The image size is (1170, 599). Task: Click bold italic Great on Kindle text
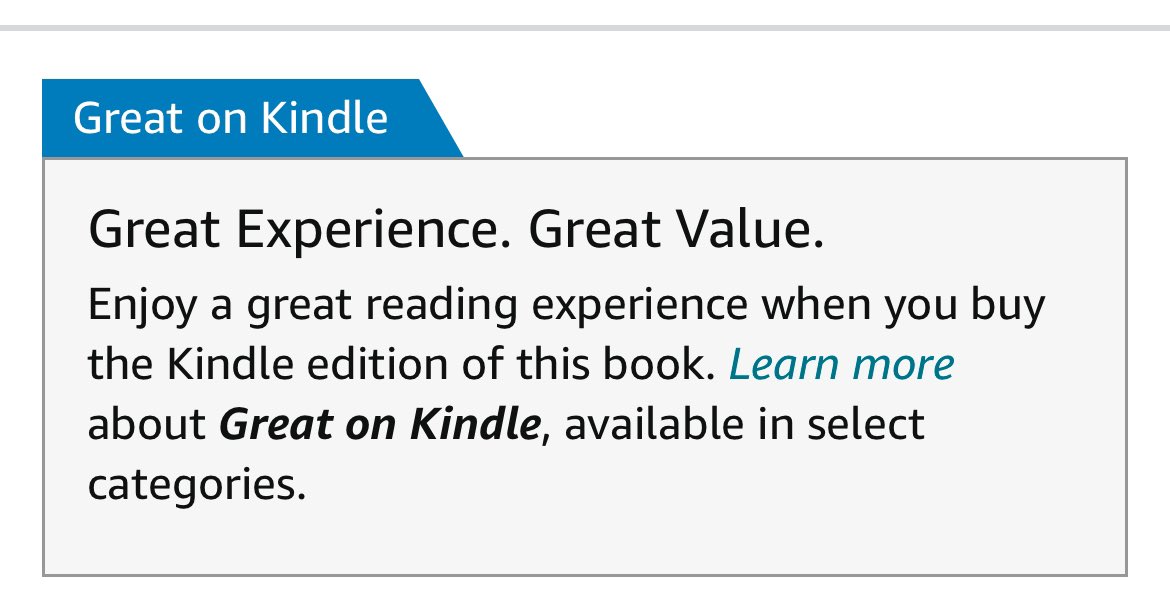pos(379,424)
